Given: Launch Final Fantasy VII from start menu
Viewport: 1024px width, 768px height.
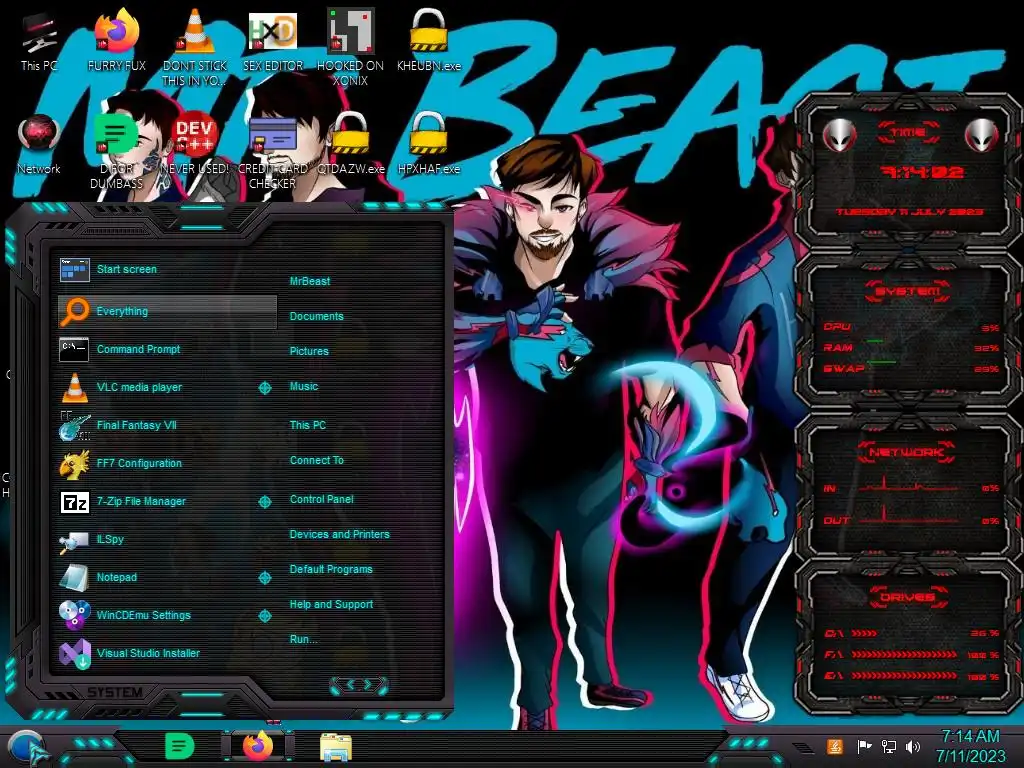Looking at the screenshot, I should coord(167,425).
